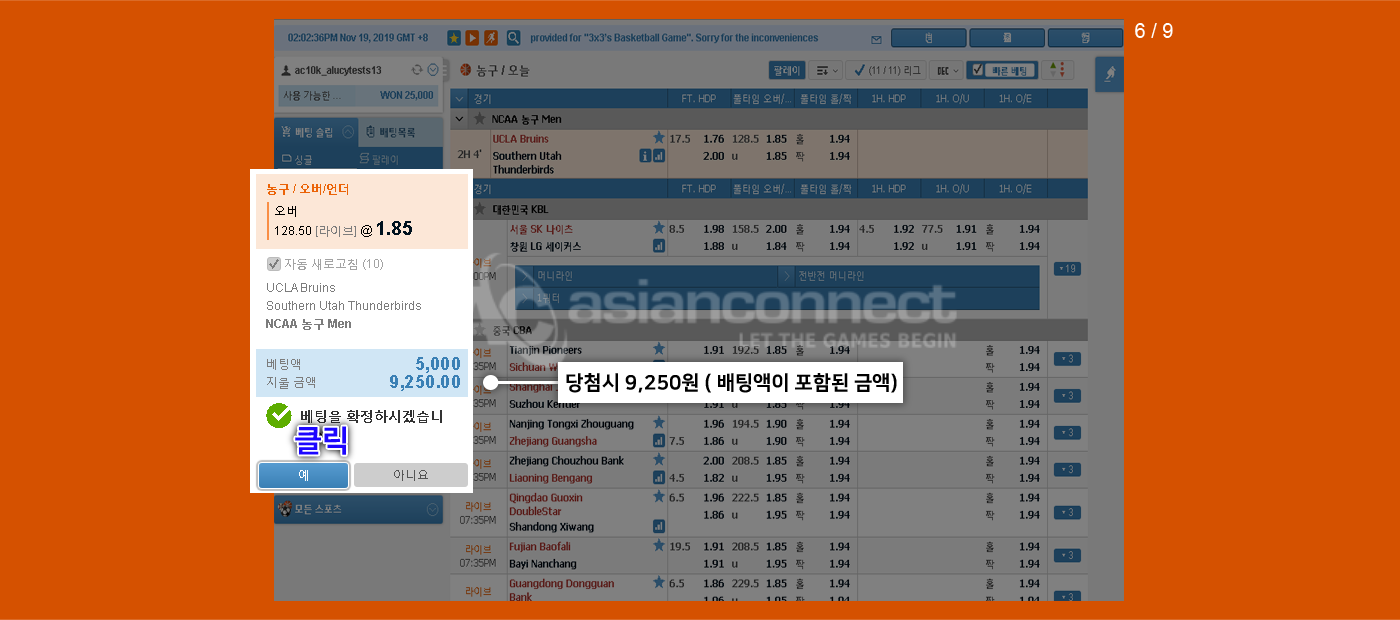Collapse the 베팅 슬립 panel chevron

pyautogui.click(x=348, y=132)
